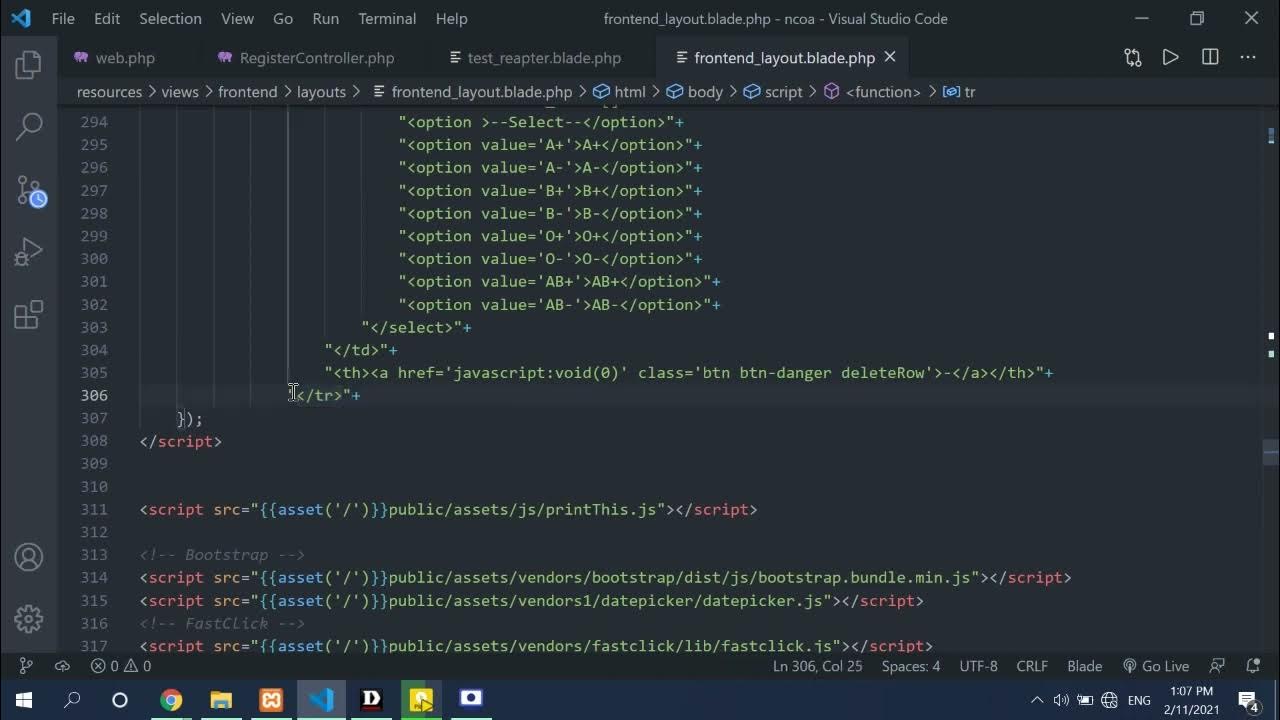
Task: Open the Accounts menu in activity bar
Action: 29,557
